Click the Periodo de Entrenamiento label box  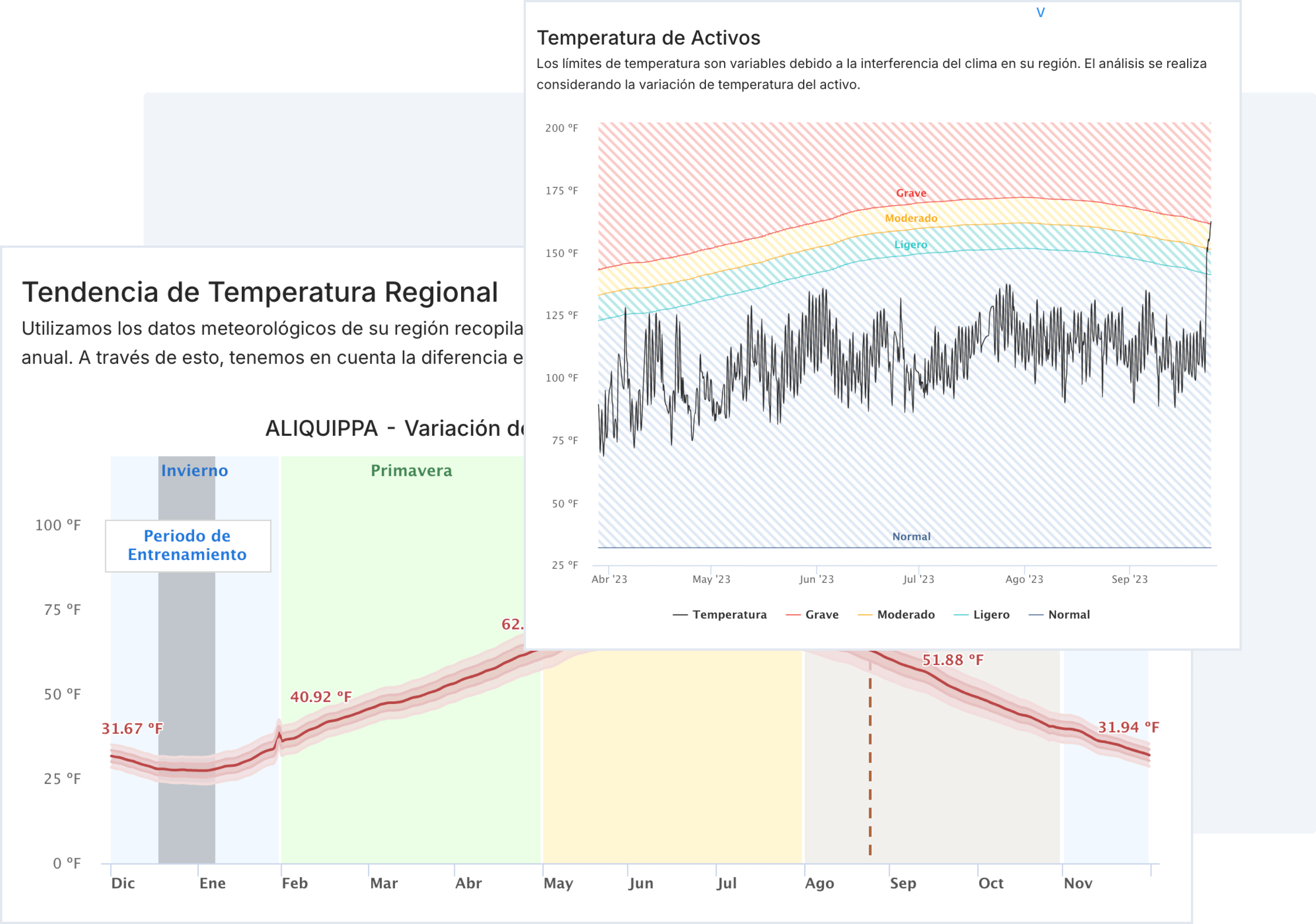pos(187,545)
